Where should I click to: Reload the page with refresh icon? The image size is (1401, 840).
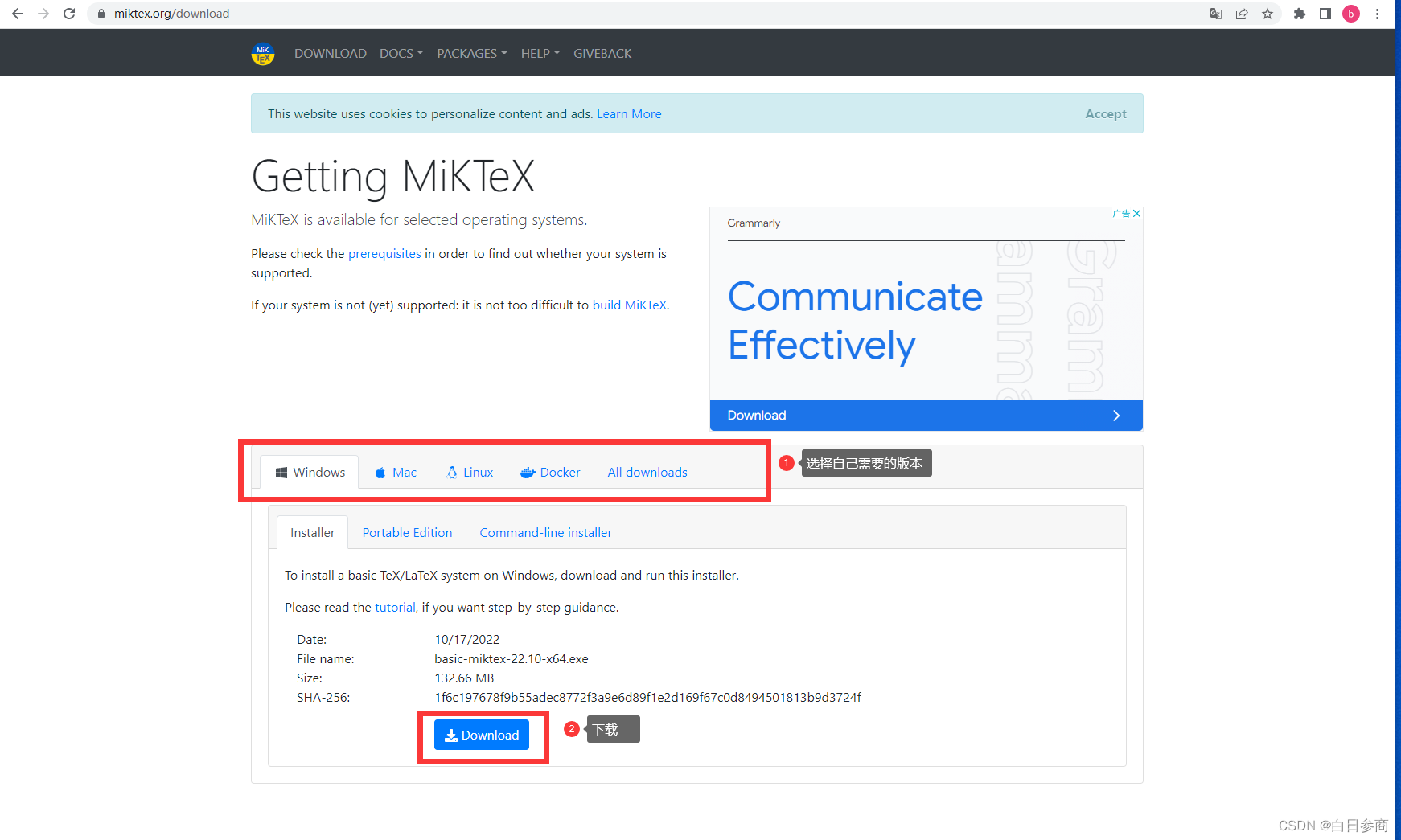69,14
